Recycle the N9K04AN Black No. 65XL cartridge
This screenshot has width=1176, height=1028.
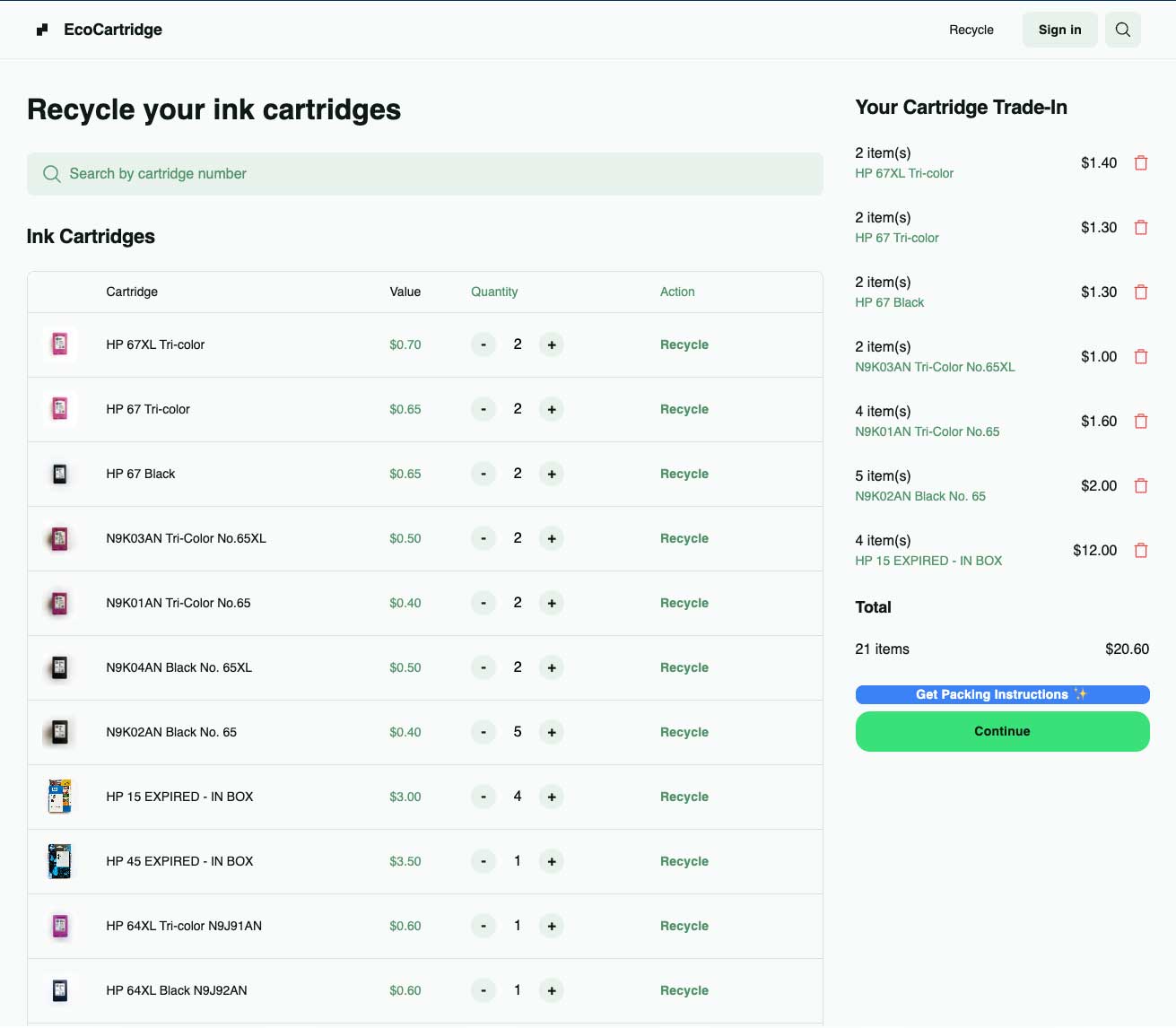684,668
